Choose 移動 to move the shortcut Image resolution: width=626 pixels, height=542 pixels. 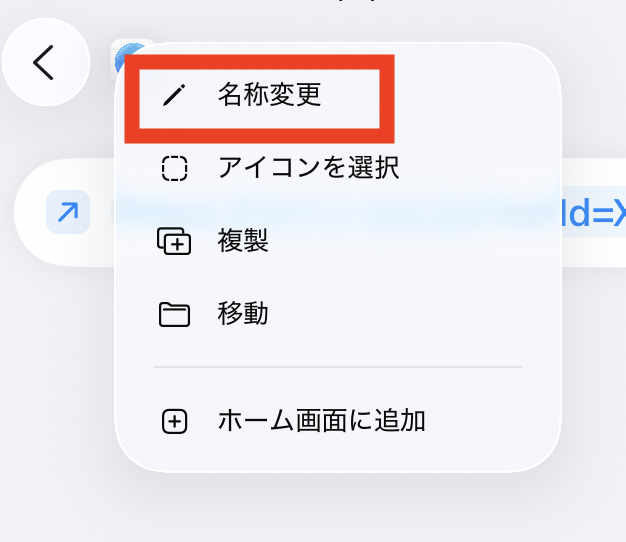coord(243,314)
